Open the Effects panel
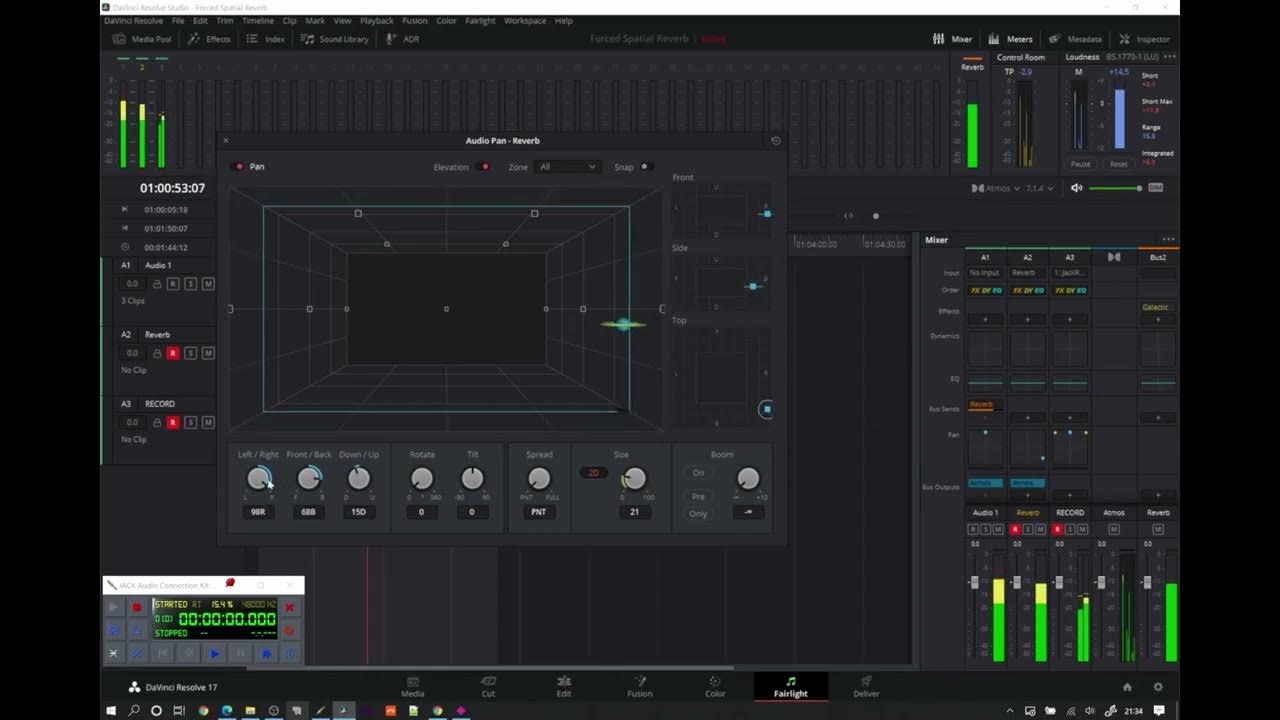 pyautogui.click(x=209, y=39)
